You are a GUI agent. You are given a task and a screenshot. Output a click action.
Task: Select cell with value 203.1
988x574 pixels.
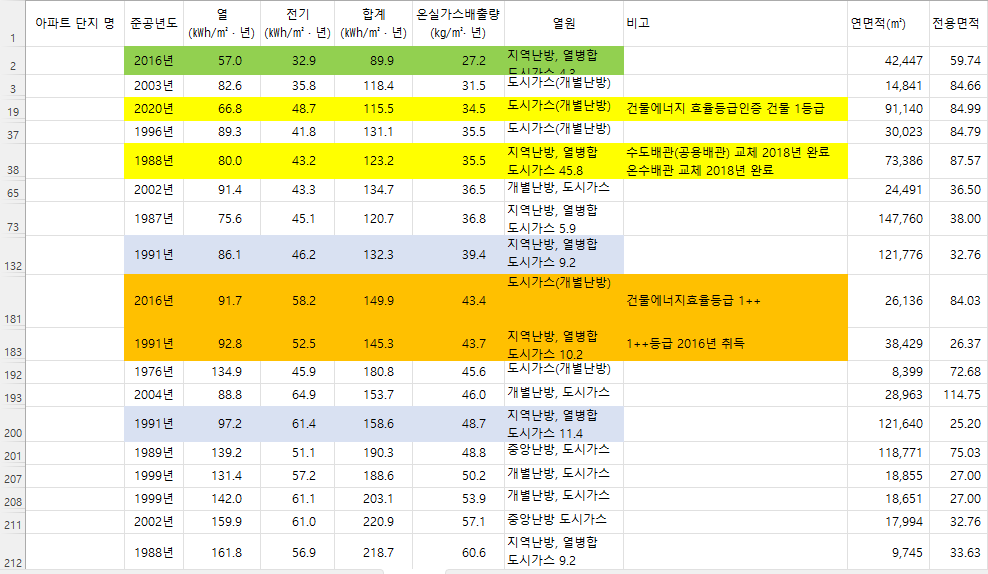[x=374, y=499]
